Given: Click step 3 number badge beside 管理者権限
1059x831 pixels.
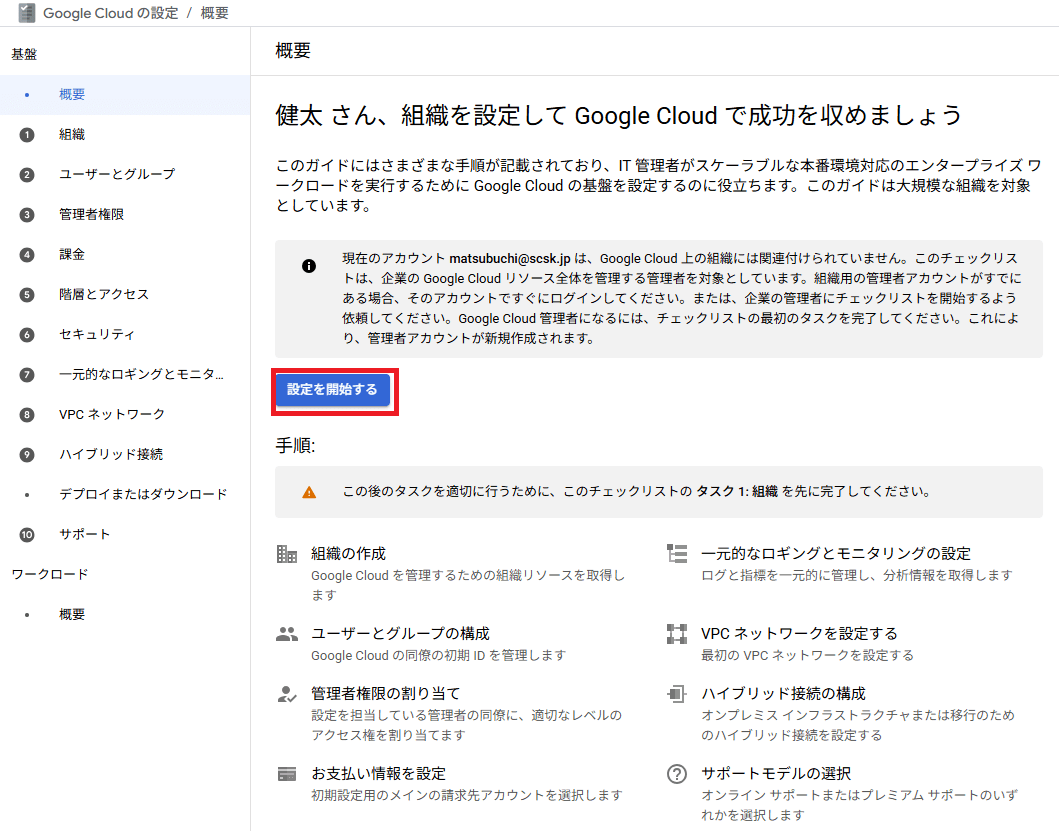Looking at the screenshot, I should click(27, 215).
